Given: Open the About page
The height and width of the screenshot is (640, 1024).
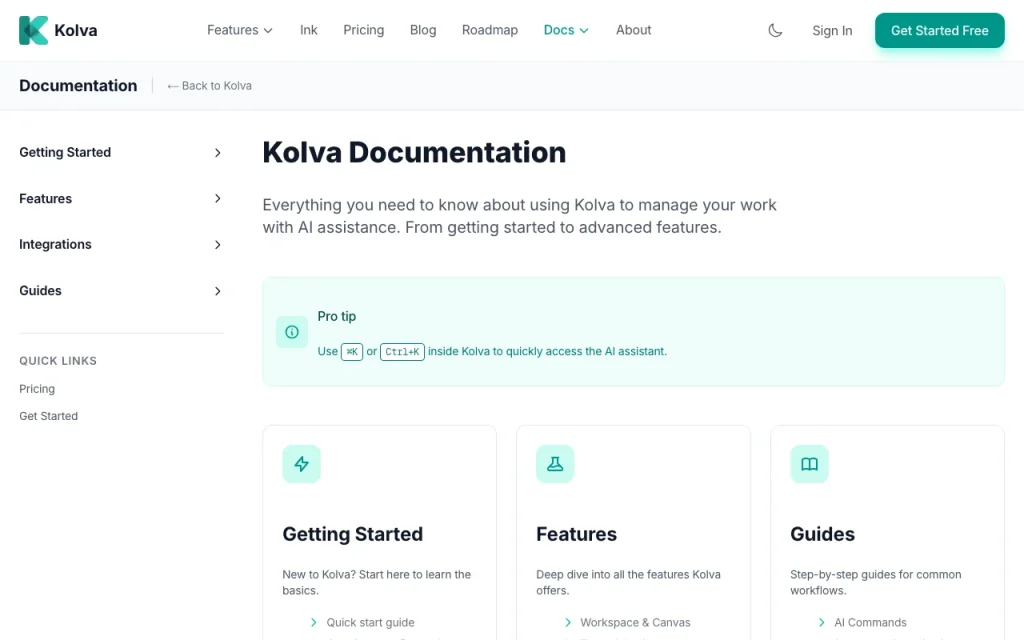Looking at the screenshot, I should coord(633,30).
